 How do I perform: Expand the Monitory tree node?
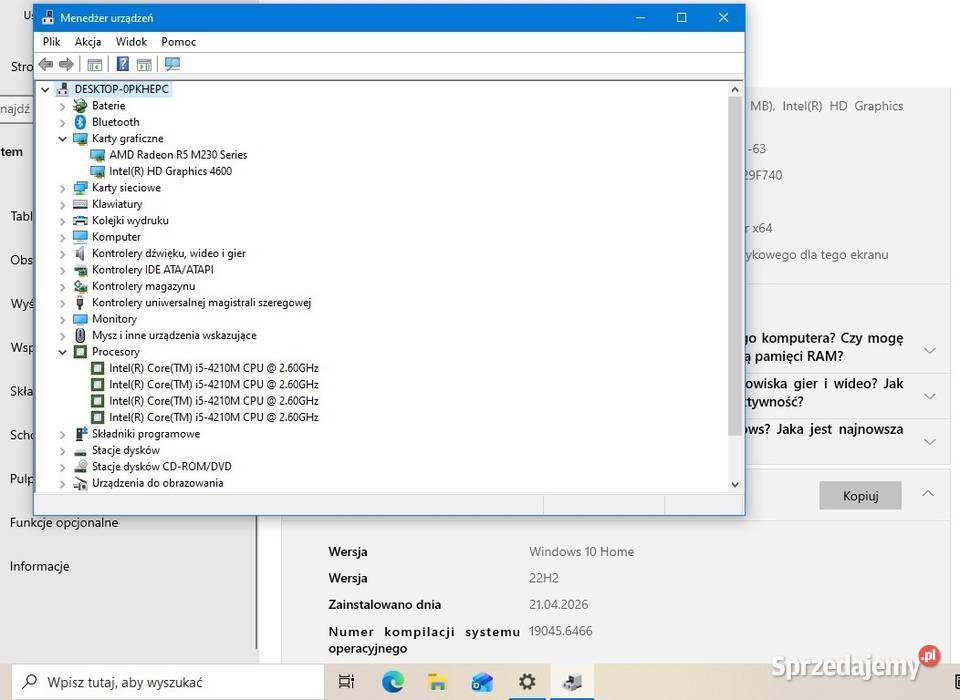pos(62,319)
